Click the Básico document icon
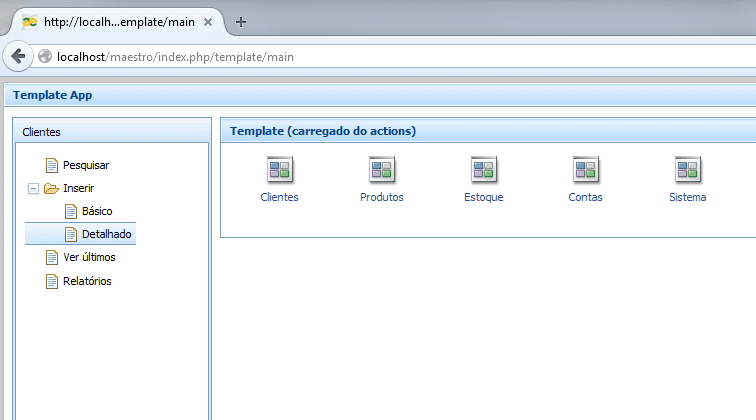The image size is (756, 420). coord(71,211)
